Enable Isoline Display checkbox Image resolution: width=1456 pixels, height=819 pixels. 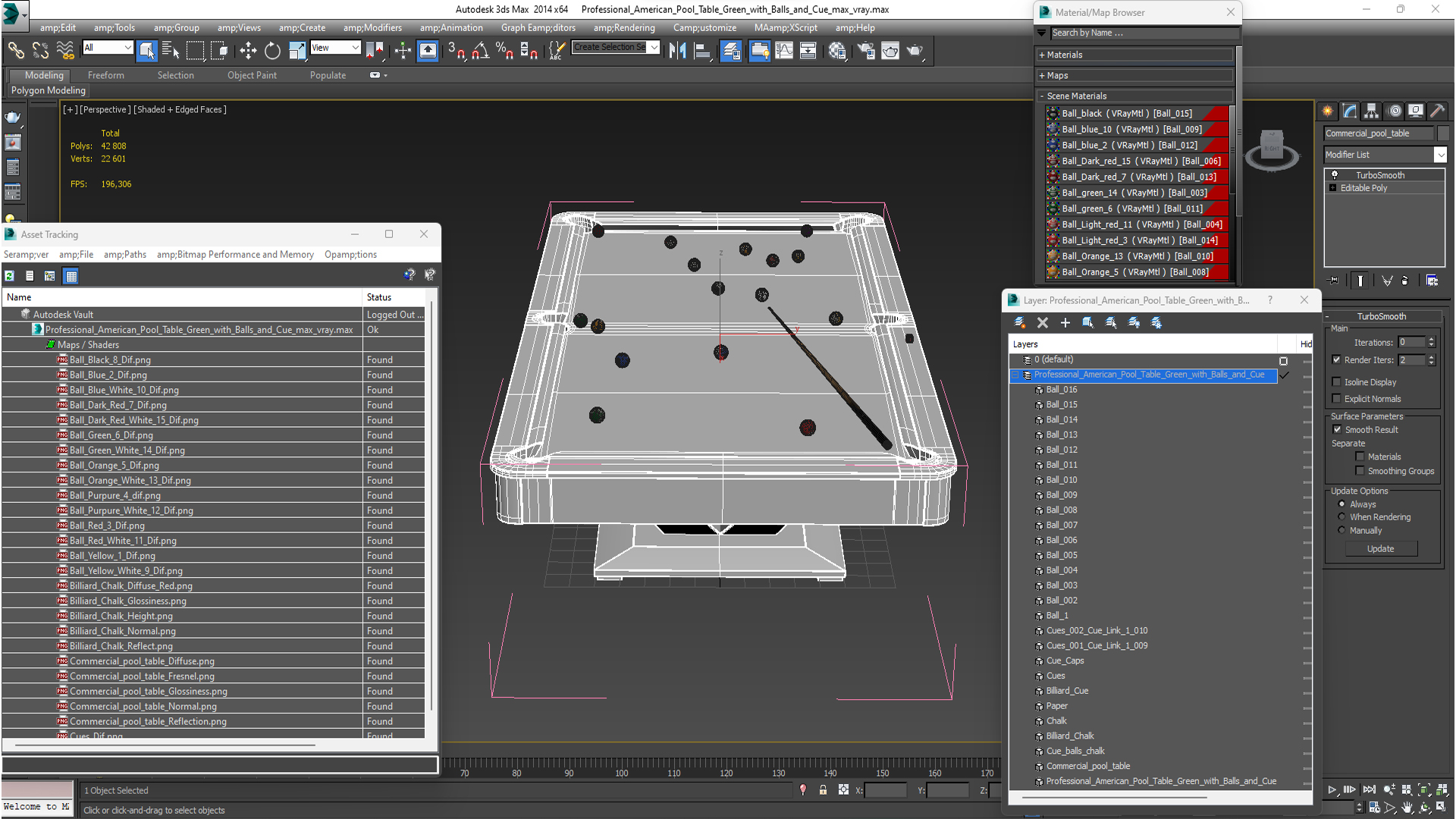1336,381
